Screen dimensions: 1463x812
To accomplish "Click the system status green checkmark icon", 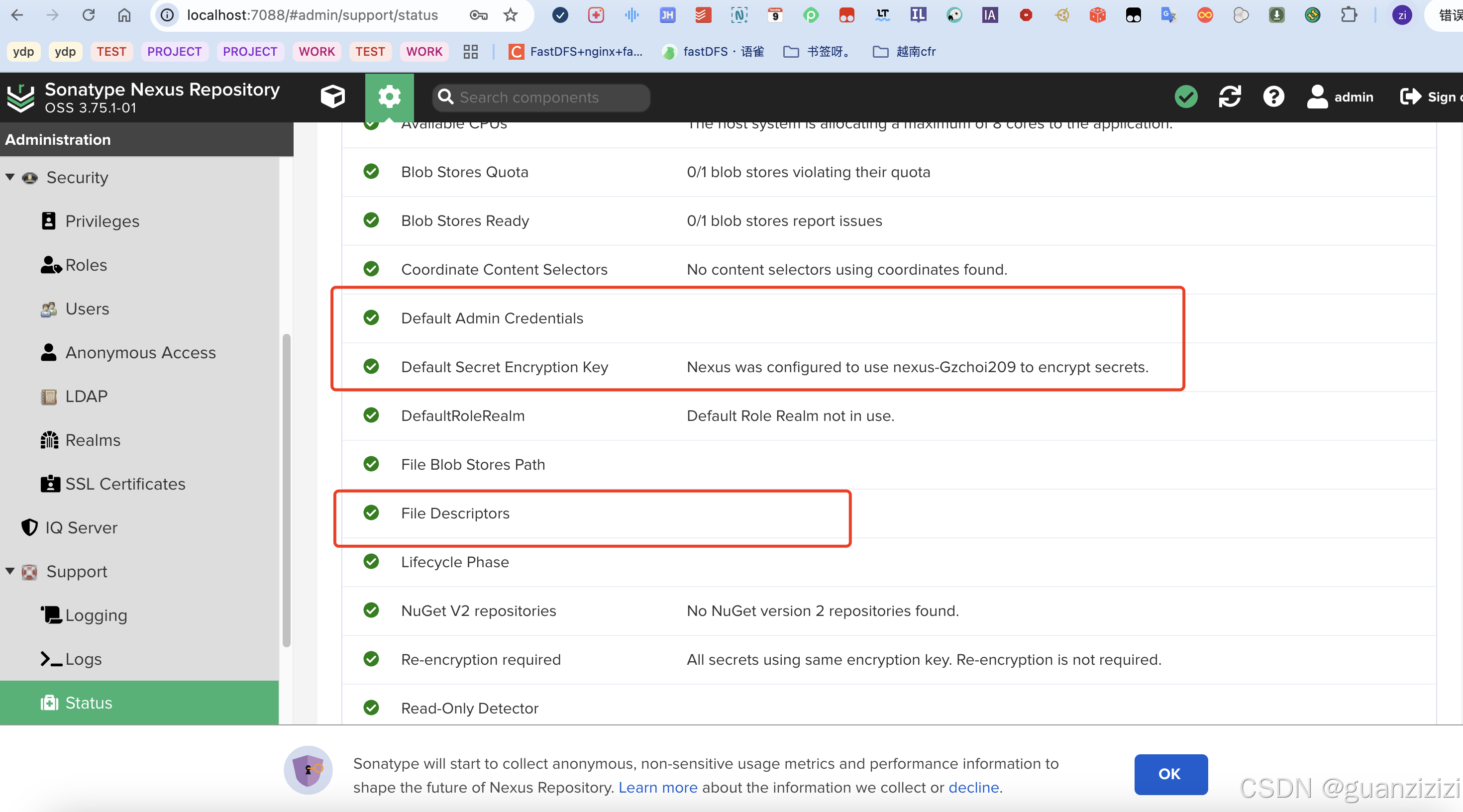I will [x=1186, y=97].
